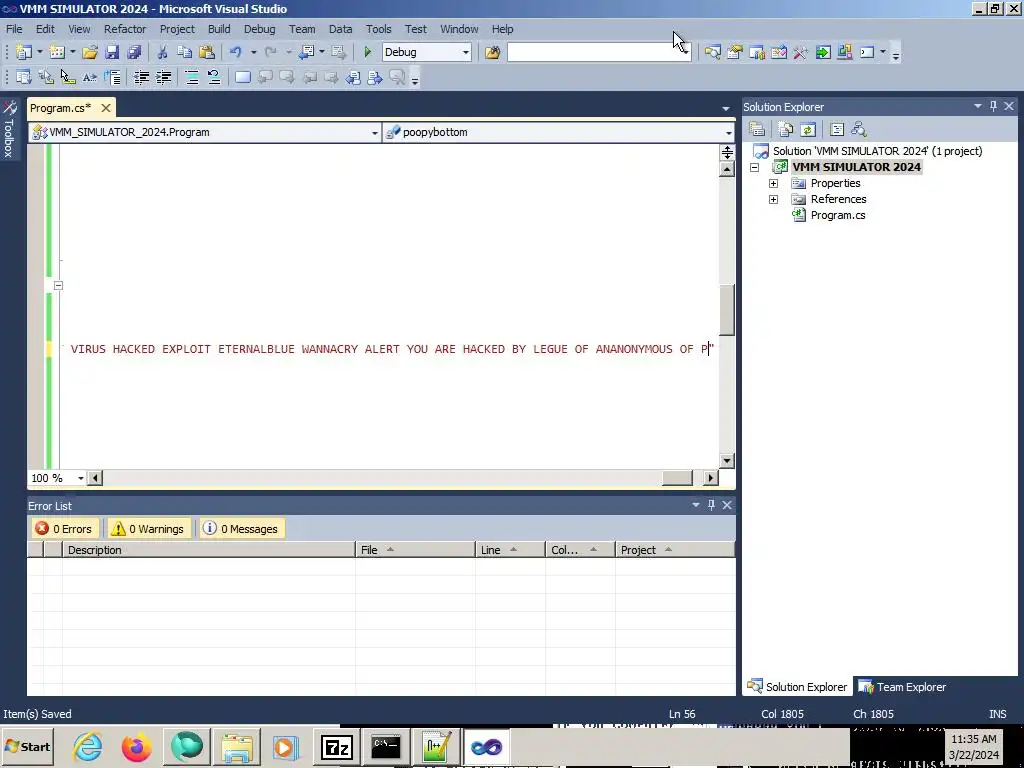Undo the last edit with the Undo arrow
Viewport: 1024px width, 768px height.
click(236, 52)
